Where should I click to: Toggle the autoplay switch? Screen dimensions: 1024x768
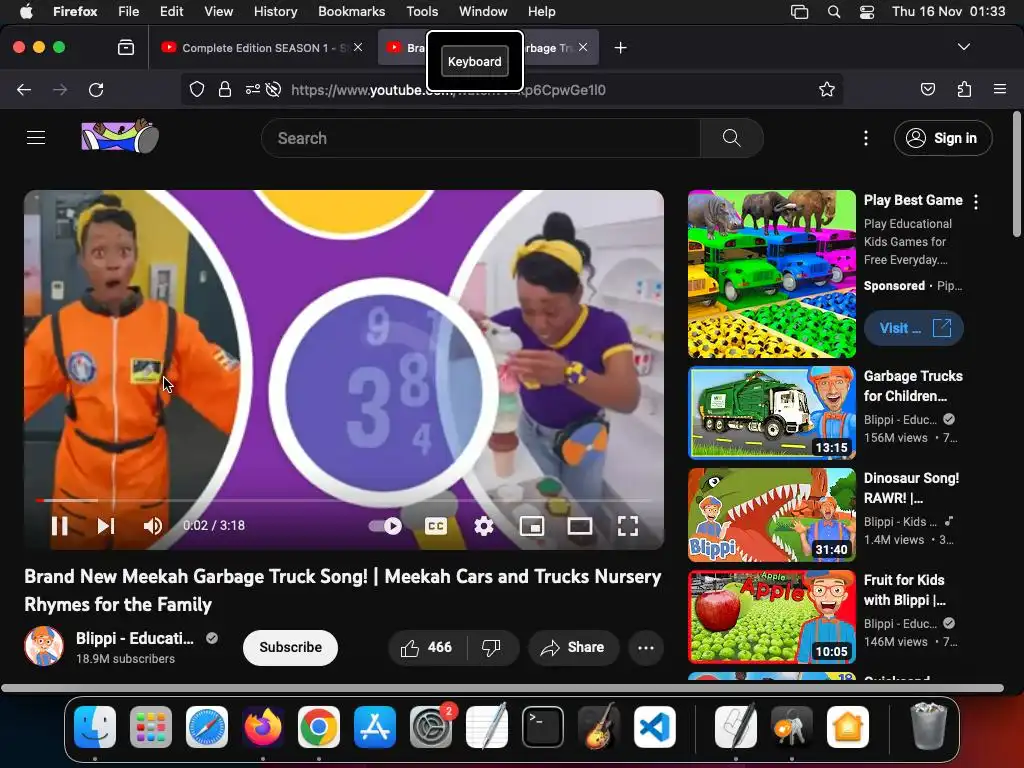pyautogui.click(x=385, y=526)
